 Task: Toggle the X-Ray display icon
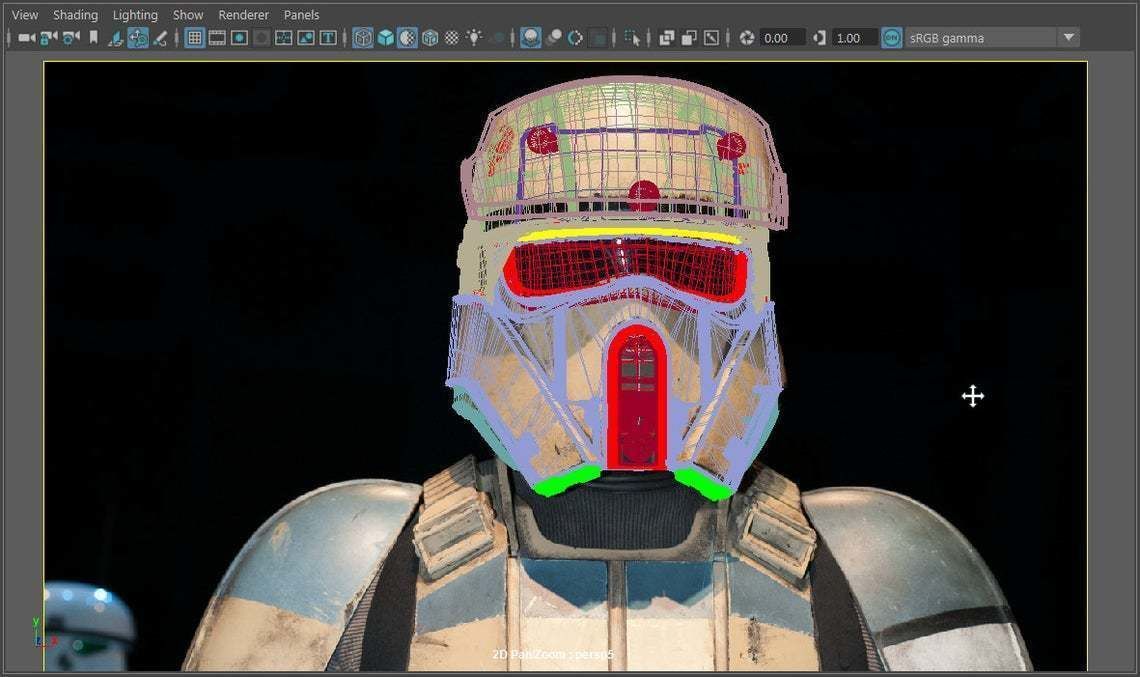pyautogui.click(x=666, y=38)
